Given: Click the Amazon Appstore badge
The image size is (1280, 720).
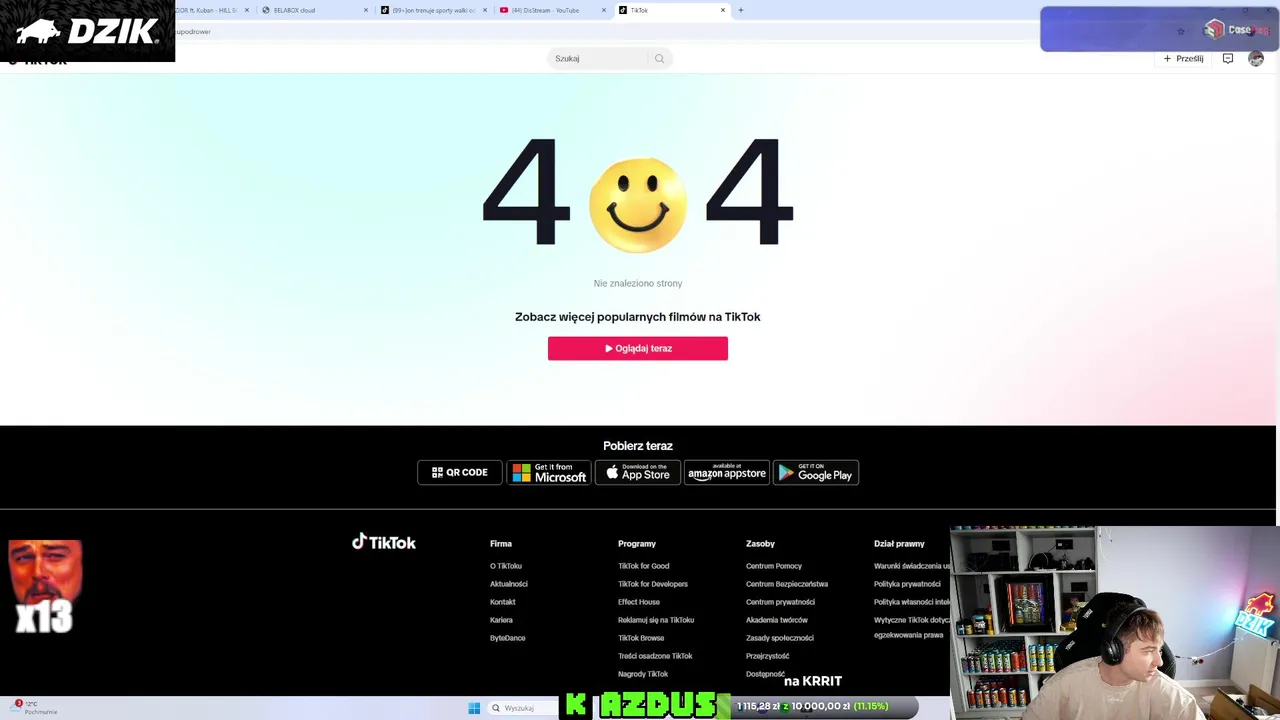Looking at the screenshot, I should click(x=727, y=473).
